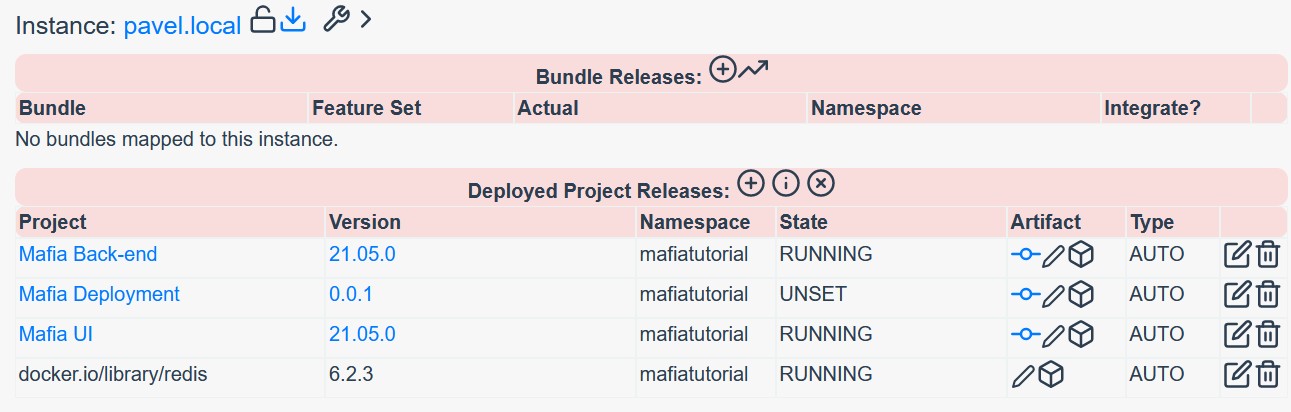
Task: Show info for Deployed Project Releases
Action: tap(786, 183)
